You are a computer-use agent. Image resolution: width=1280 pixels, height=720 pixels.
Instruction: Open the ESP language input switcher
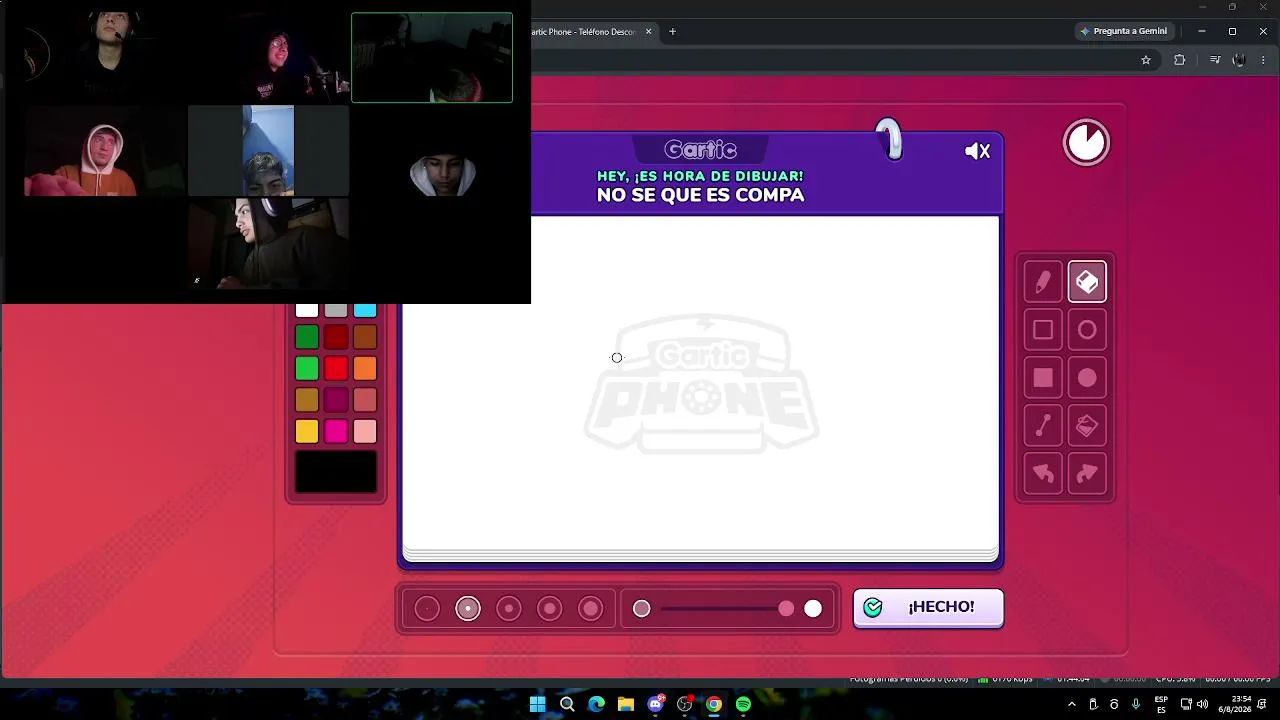pyautogui.click(x=1161, y=704)
